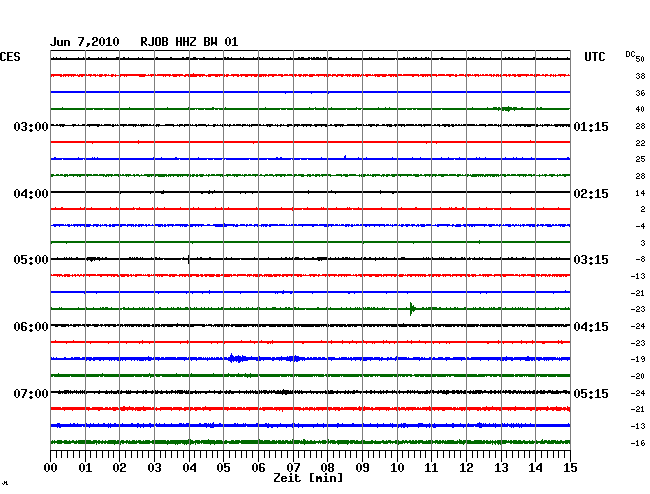The image size is (650, 494).
Task: Click DC offset value "-20"
Action: [638, 376]
